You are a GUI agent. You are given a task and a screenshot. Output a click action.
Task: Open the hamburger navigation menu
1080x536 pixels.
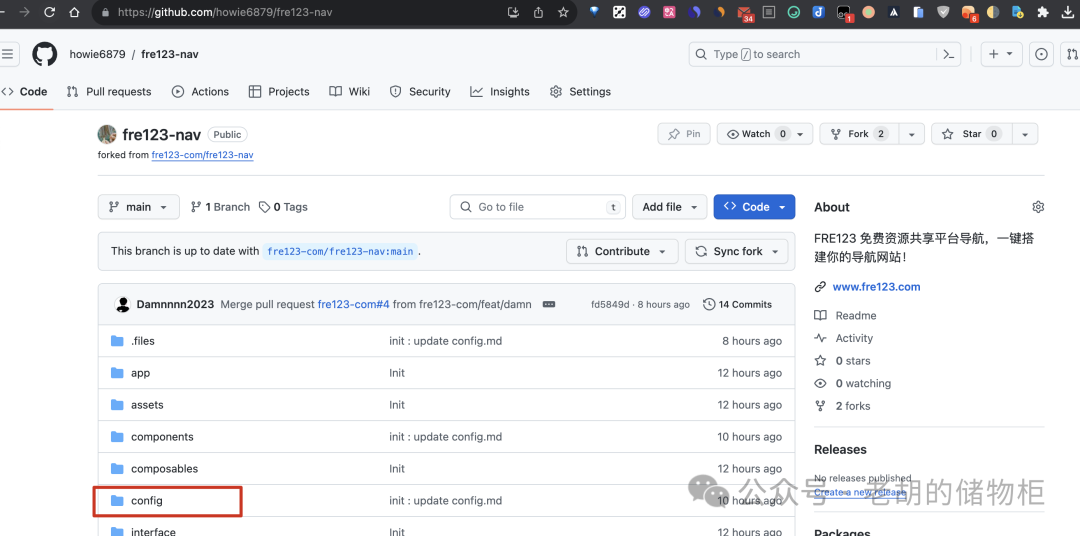[7, 54]
